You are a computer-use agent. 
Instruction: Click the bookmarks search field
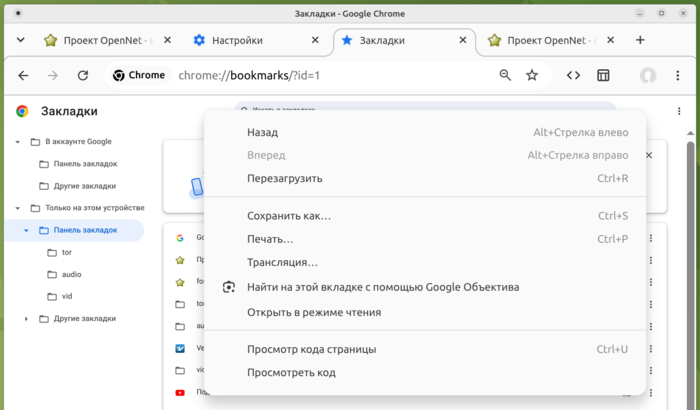pyautogui.click(x=425, y=106)
